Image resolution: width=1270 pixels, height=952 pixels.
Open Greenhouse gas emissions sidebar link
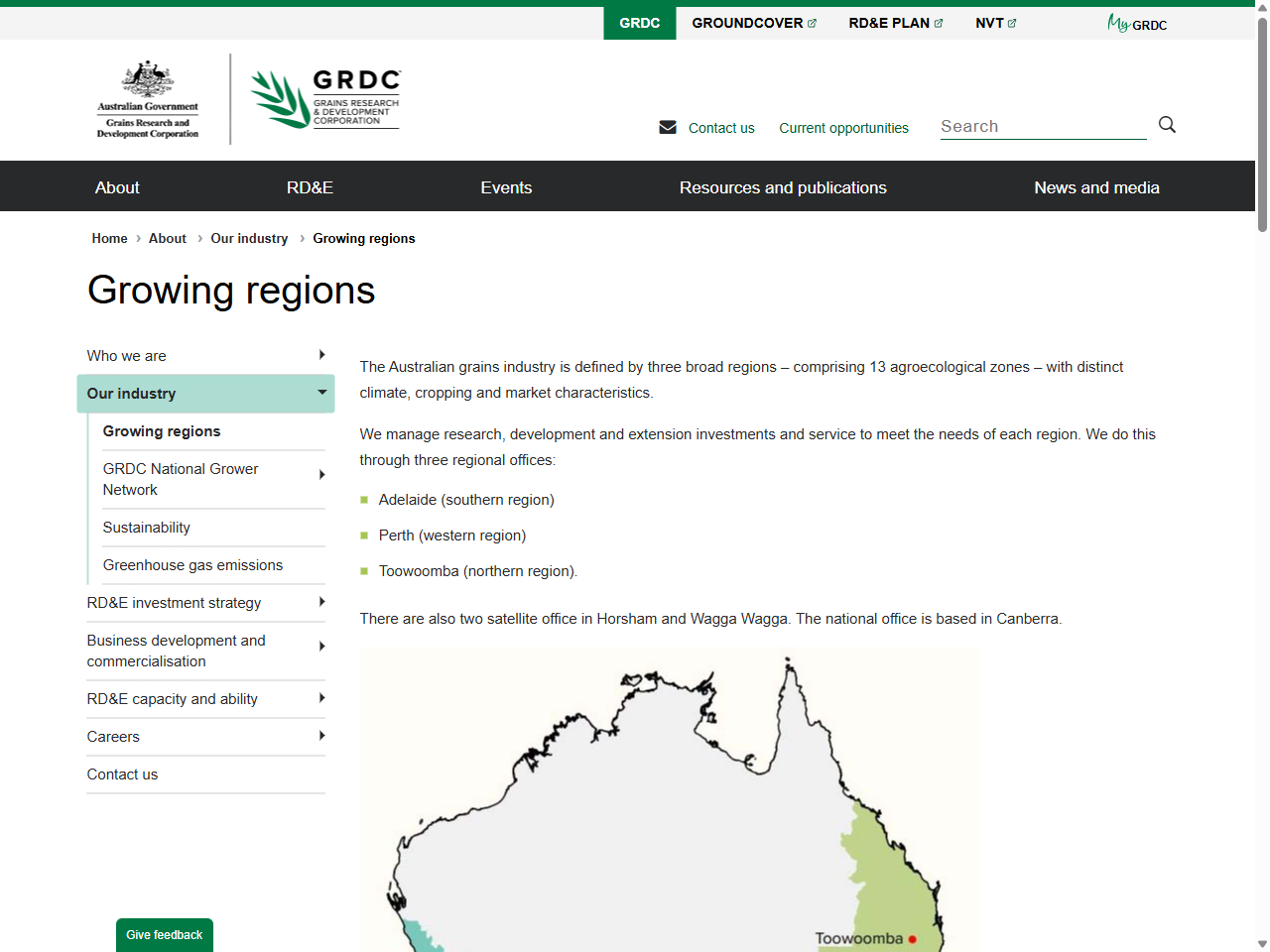[192, 565]
